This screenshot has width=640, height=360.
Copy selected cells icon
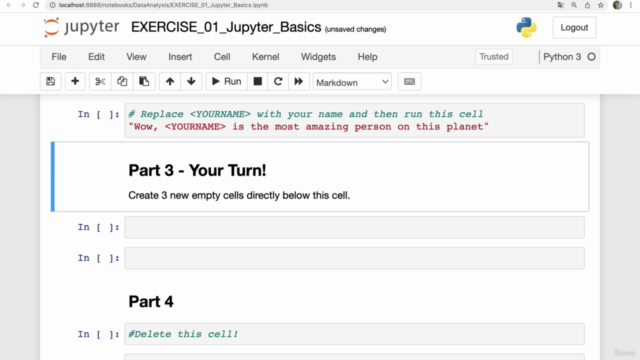pyautogui.click(x=122, y=82)
